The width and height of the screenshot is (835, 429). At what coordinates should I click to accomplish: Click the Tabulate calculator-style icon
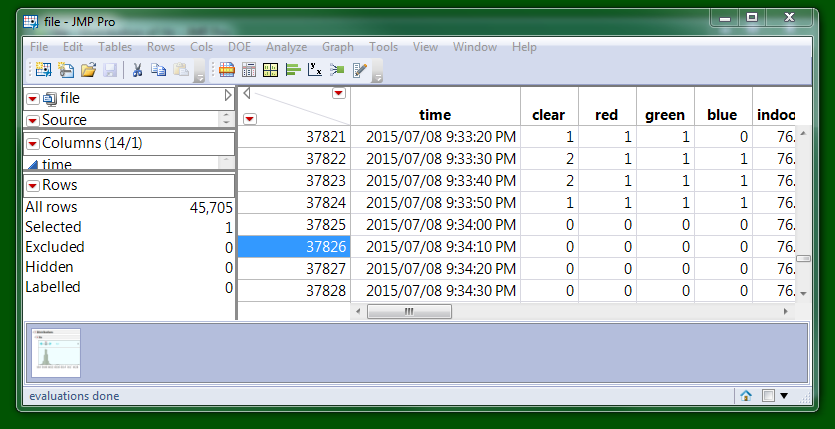249,70
